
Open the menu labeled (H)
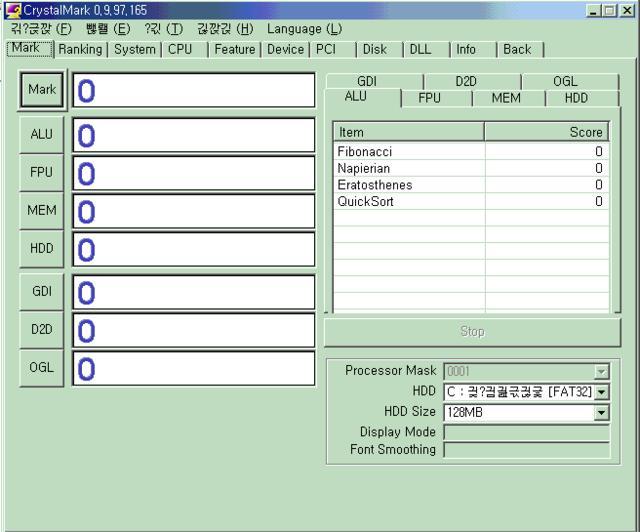[225, 29]
